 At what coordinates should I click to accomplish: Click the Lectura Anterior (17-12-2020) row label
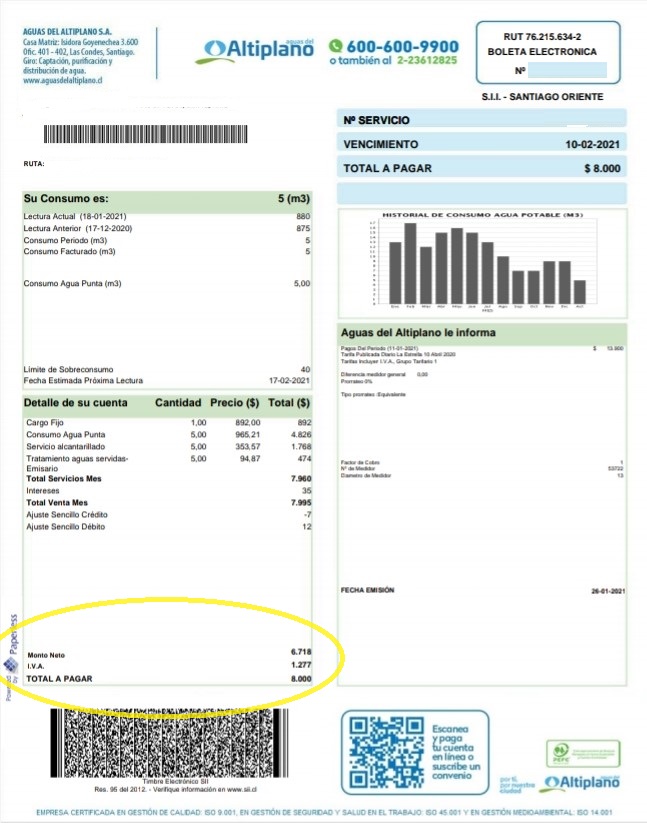(78, 228)
